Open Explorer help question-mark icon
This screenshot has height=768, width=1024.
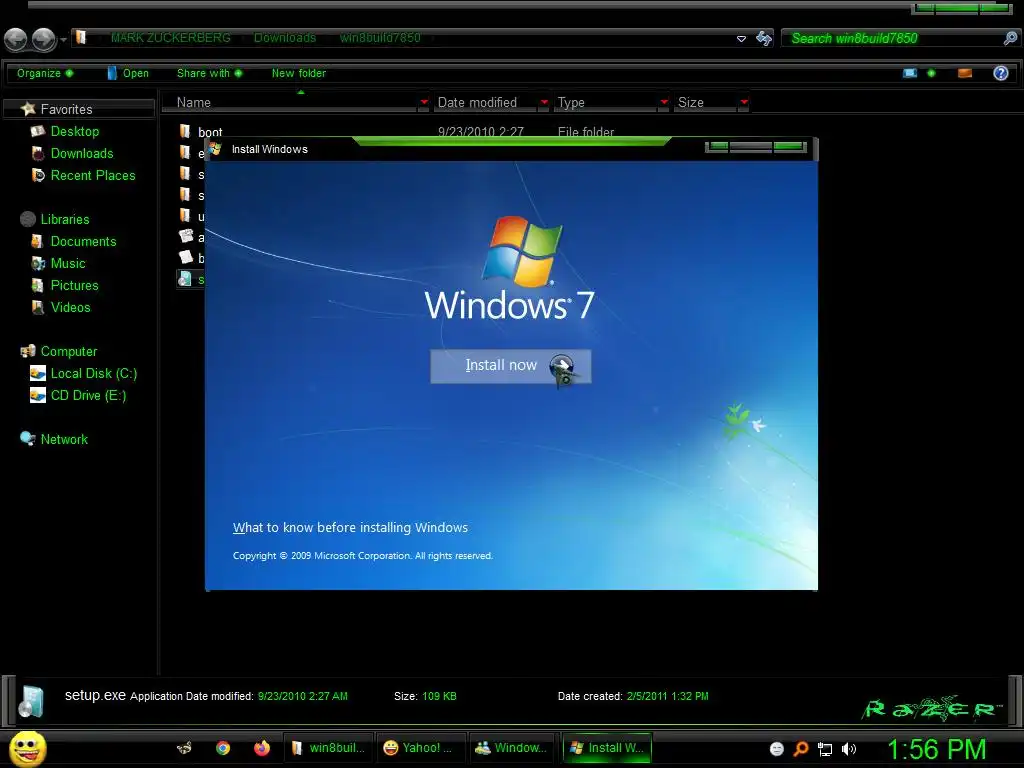[x=1000, y=73]
